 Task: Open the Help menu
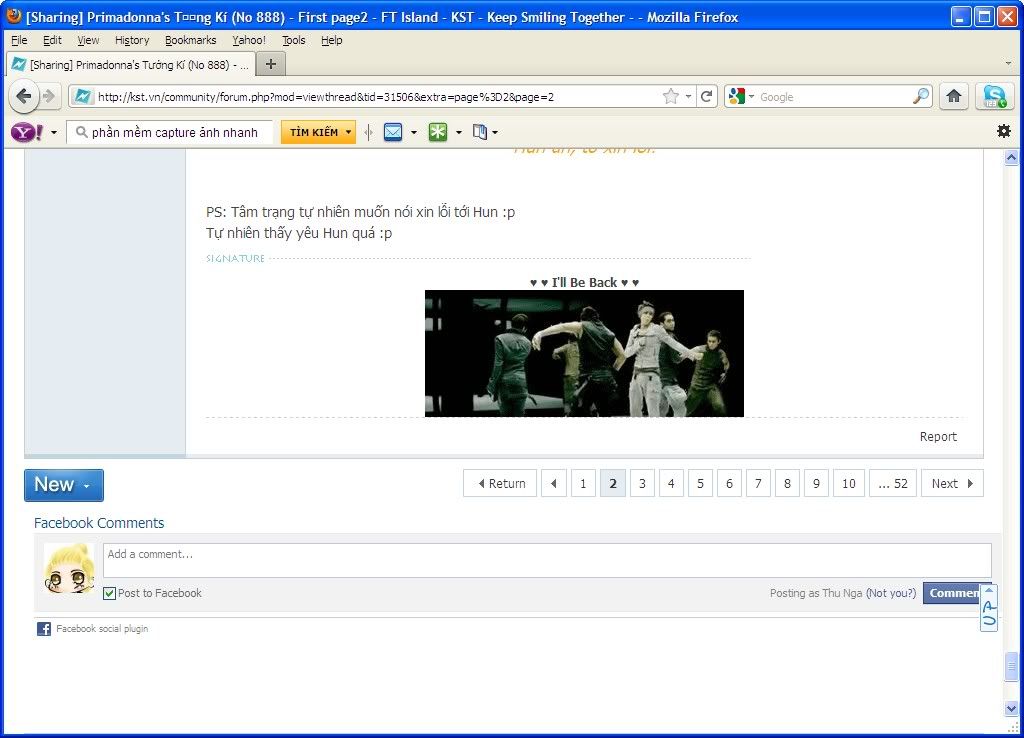[x=332, y=40]
